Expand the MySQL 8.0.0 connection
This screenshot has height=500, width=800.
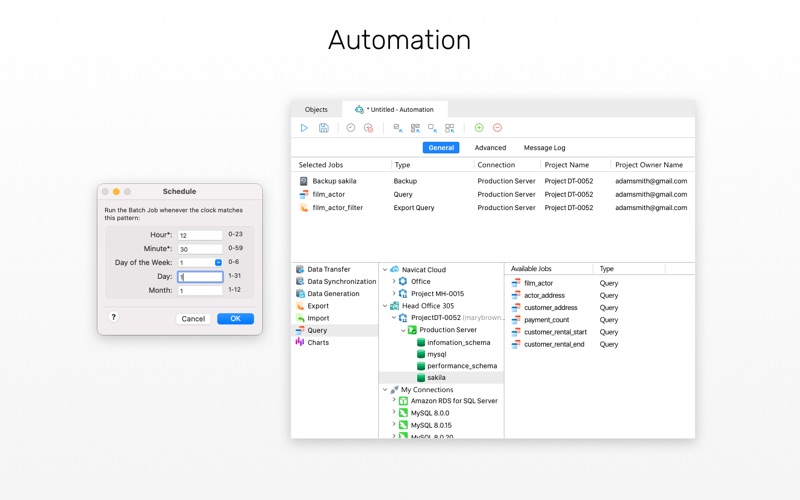(x=394, y=412)
